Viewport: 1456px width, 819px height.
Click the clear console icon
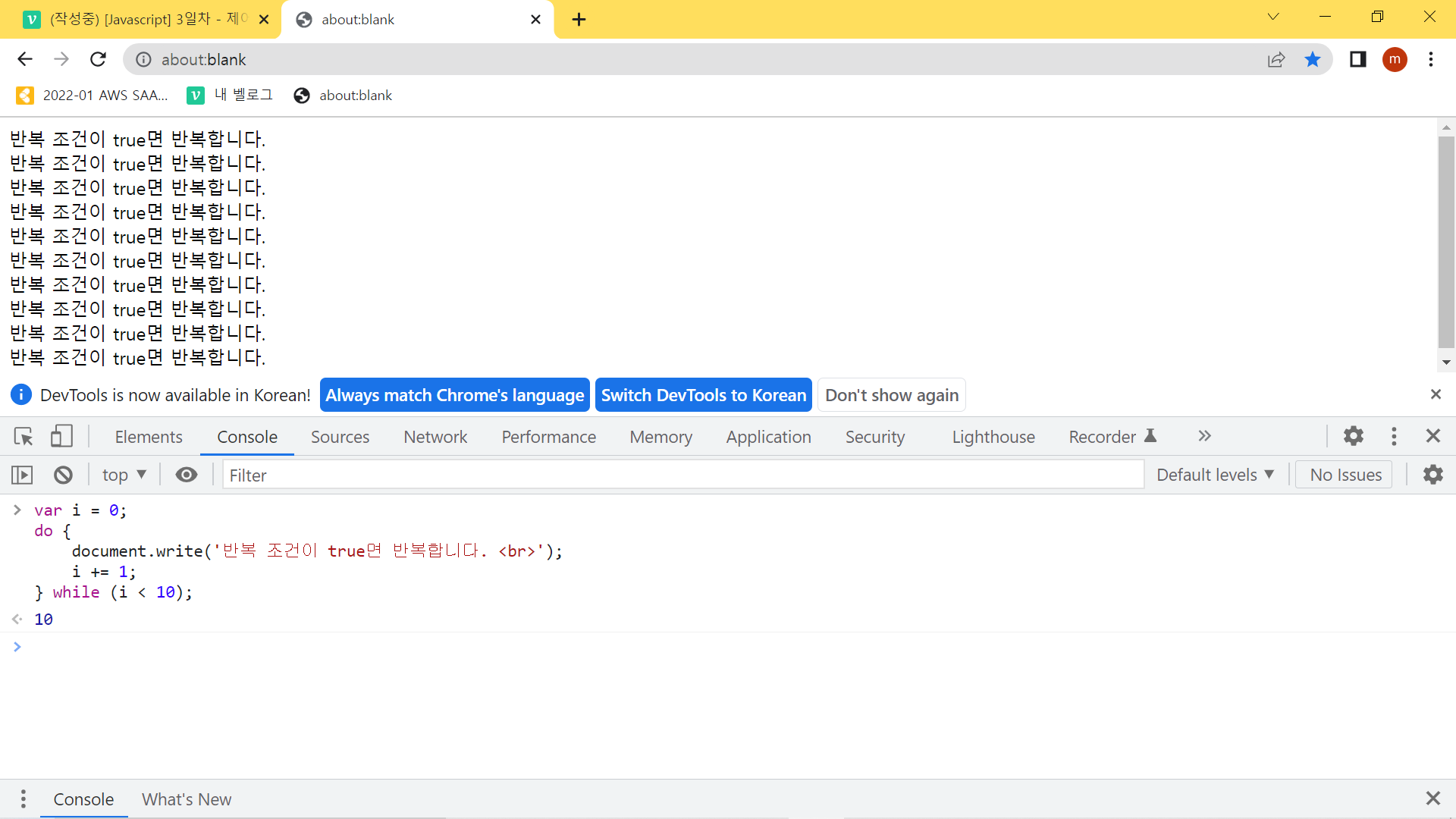tap(63, 475)
